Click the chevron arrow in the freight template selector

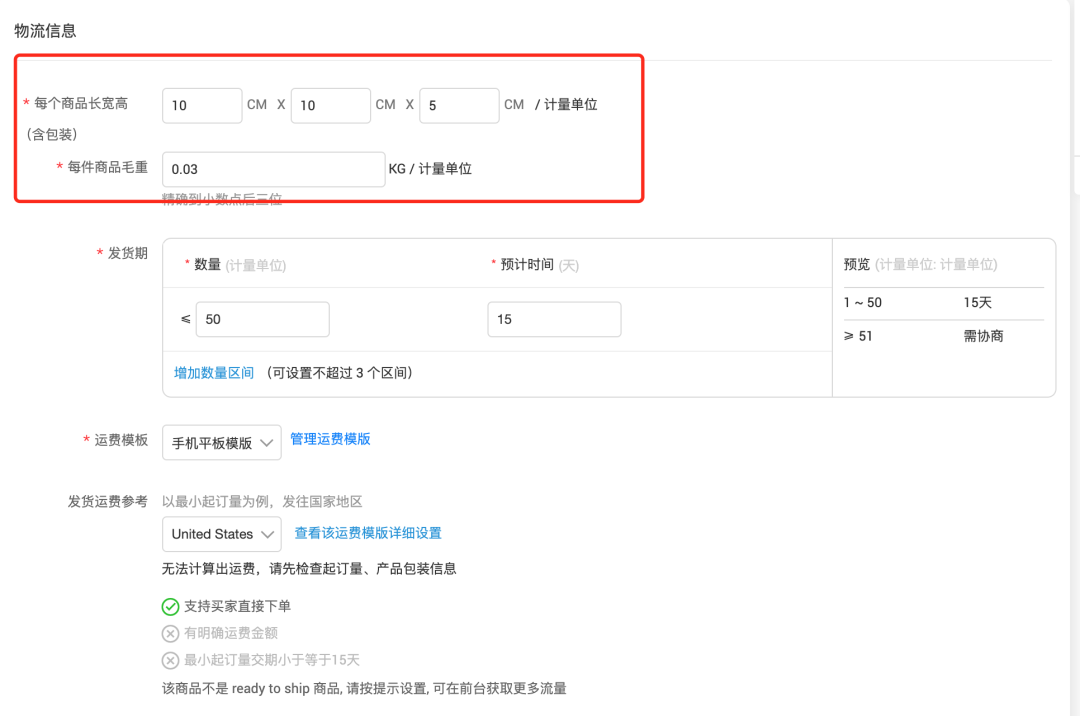(x=268, y=442)
